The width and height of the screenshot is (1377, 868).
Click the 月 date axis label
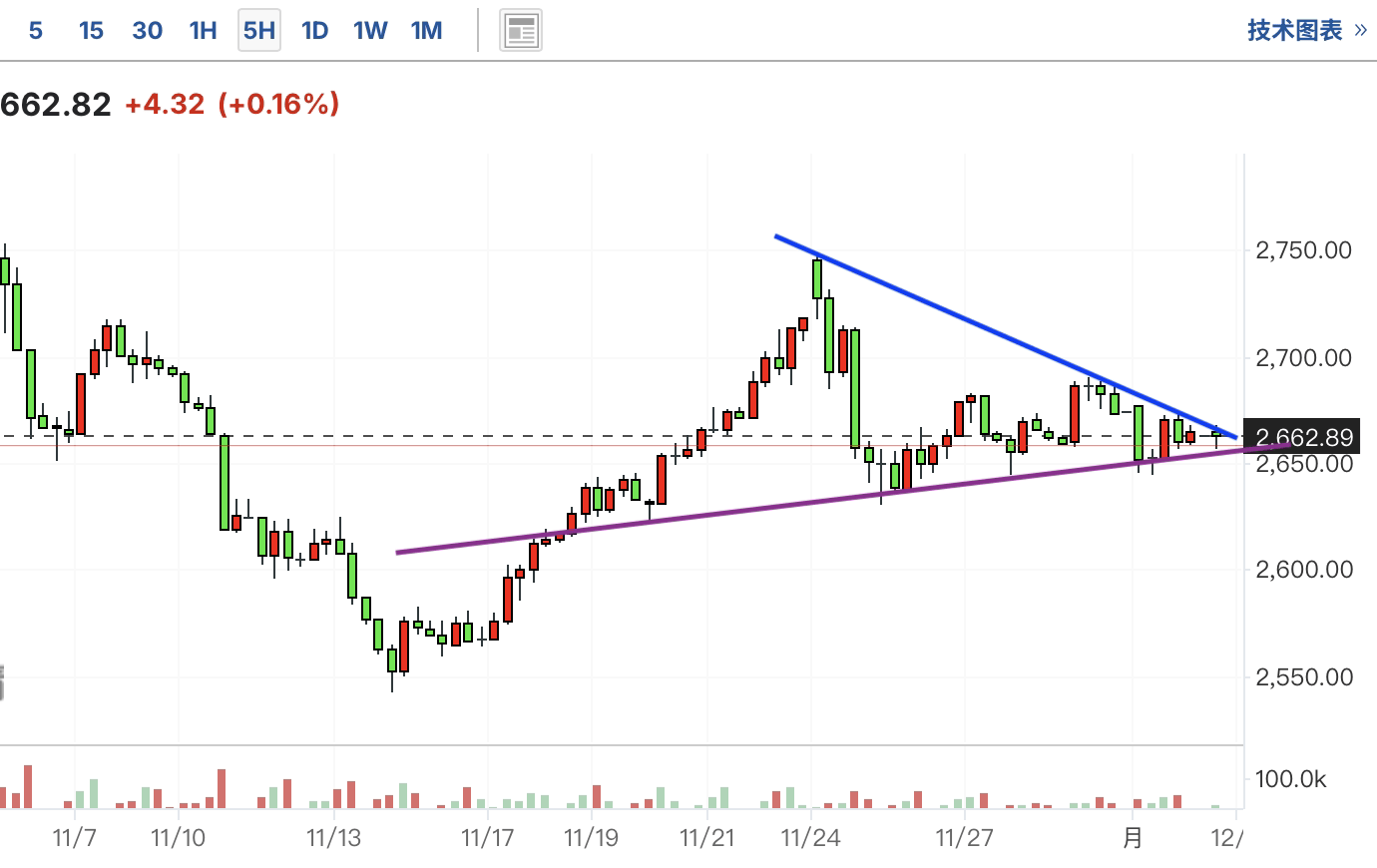[x=1133, y=837]
